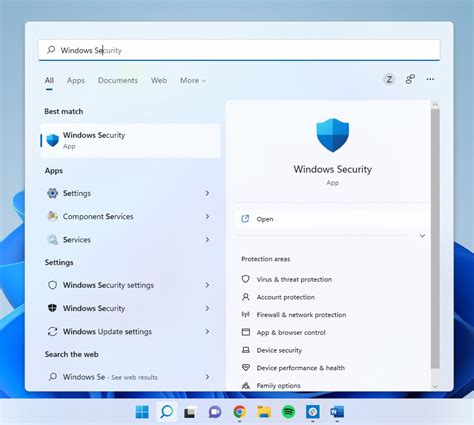Expand more actions chevron below Open

click(x=422, y=236)
